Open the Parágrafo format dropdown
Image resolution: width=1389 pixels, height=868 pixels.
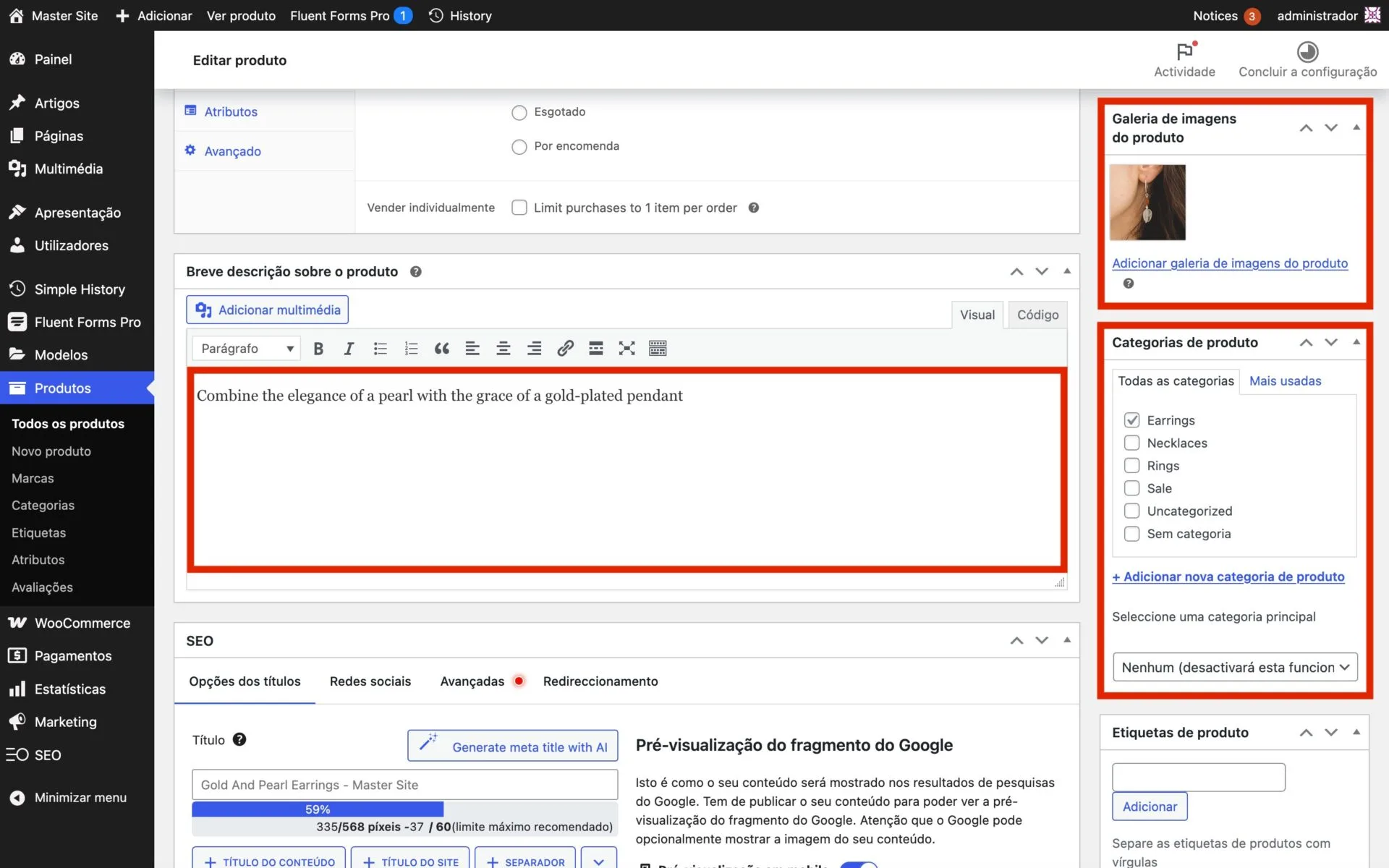point(246,349)
